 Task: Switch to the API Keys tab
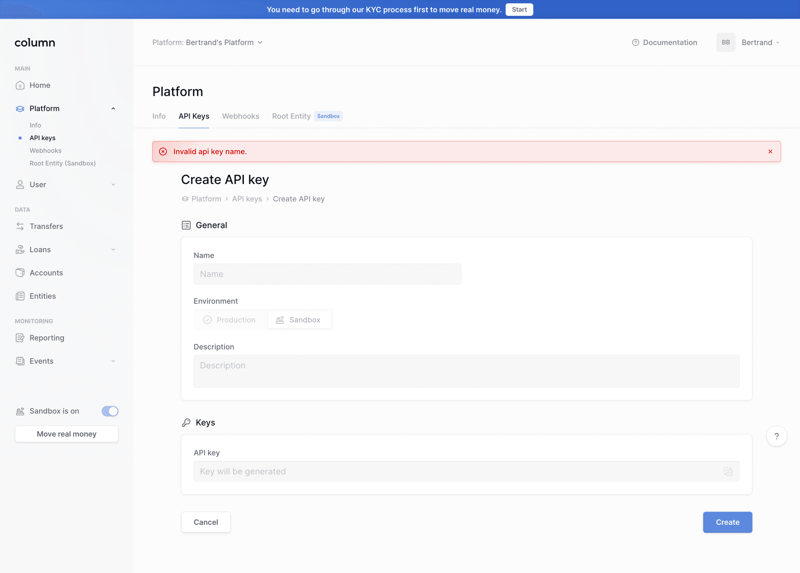click(x=194, y=116)
